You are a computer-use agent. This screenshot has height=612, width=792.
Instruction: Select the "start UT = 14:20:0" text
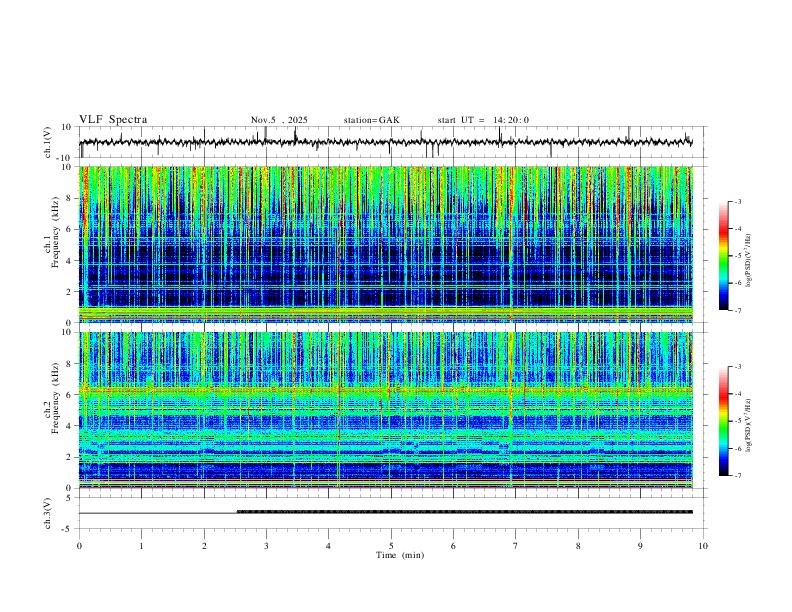click(x=483, y=120)
